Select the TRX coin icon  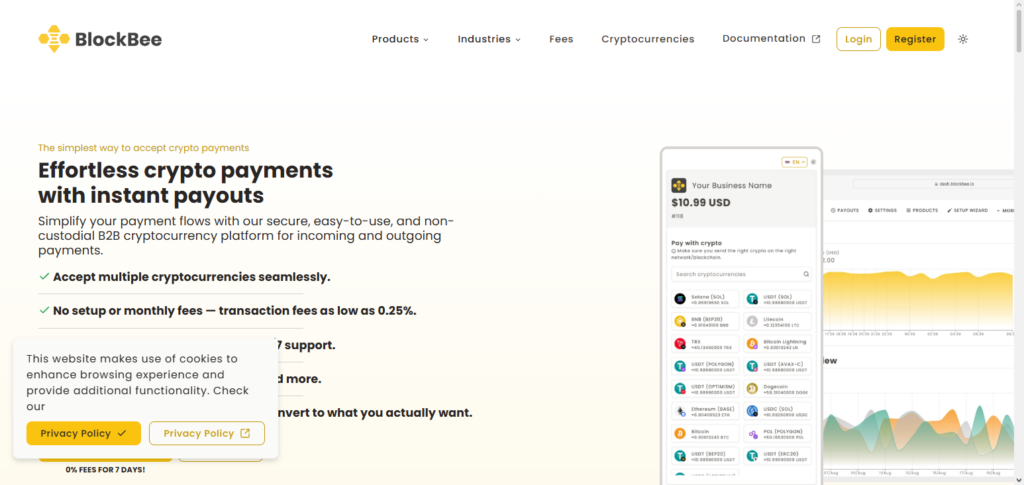[679, 343]
